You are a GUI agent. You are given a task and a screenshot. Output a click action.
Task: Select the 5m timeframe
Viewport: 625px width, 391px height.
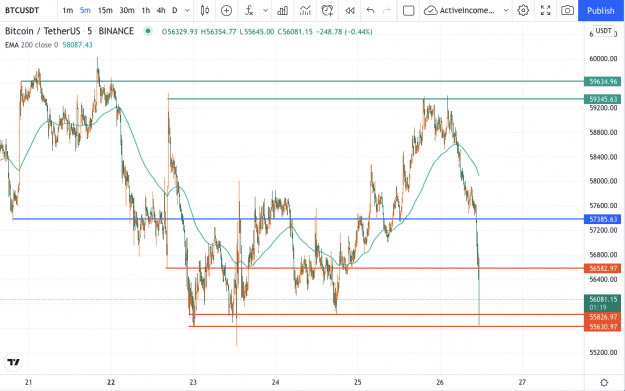(x=85, y=10)
